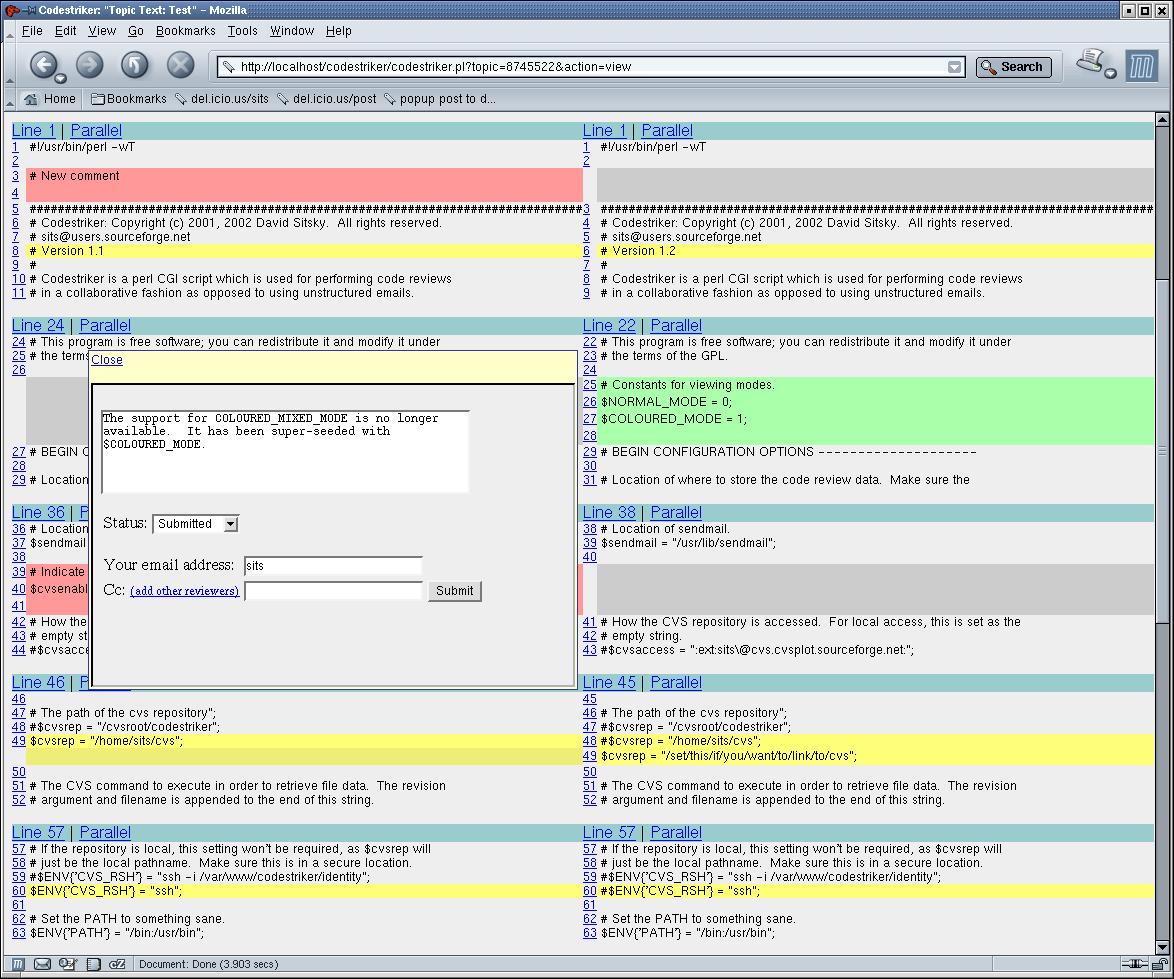Screen dimensions: 1174x979
Task: Click the Submit button in comment popup
Action: coord(454,591)
